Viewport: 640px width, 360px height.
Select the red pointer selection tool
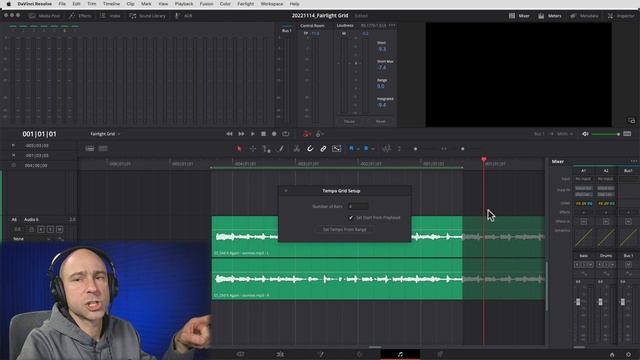point(239,149)
